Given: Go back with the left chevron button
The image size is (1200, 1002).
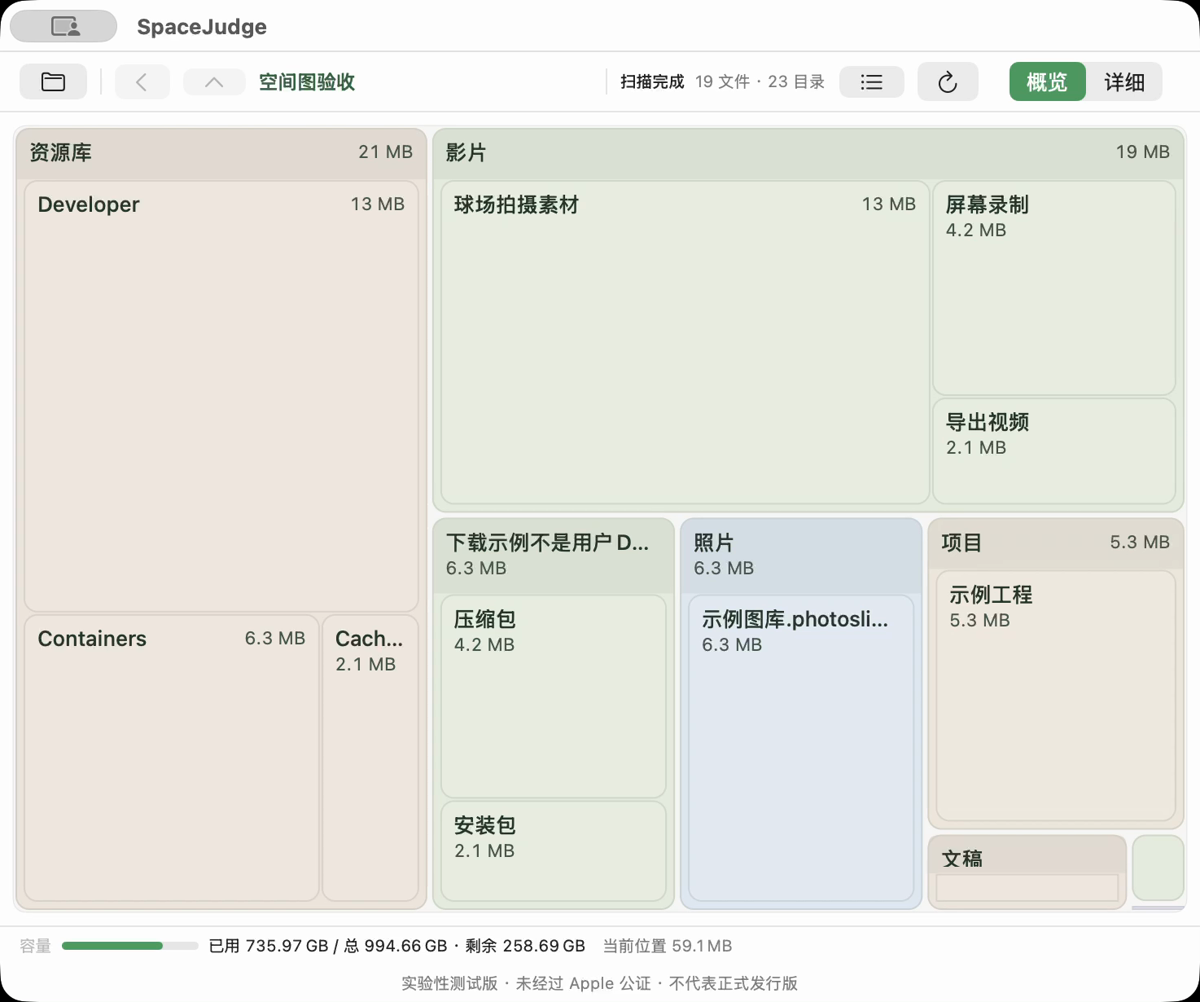Looking at the screenshot, I should pos(142,82).
